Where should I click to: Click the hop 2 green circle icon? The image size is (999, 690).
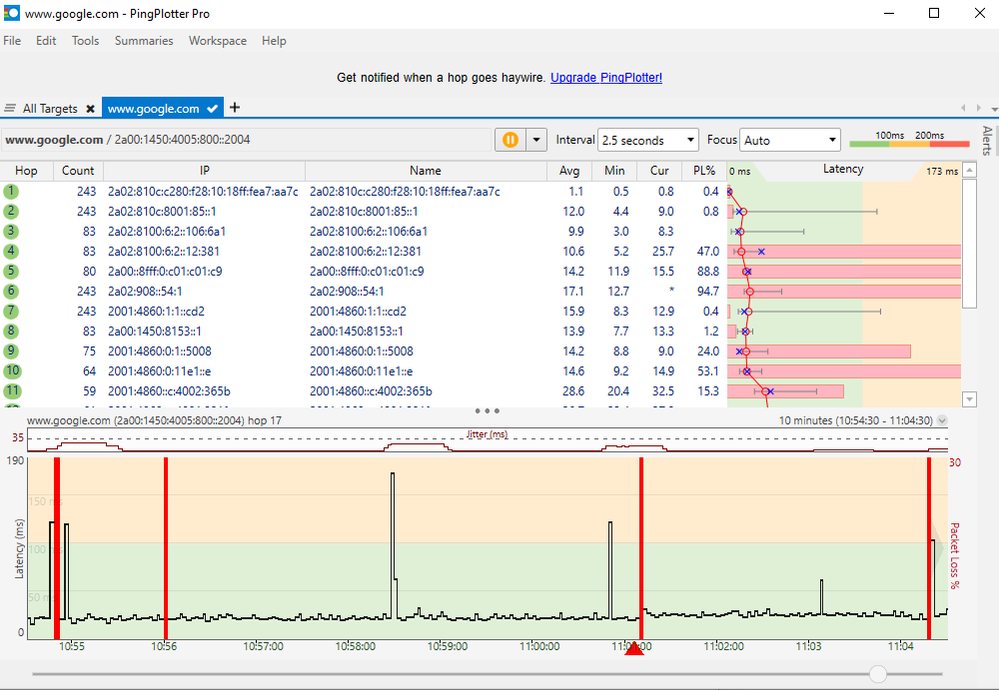click(x=11, y=211)
